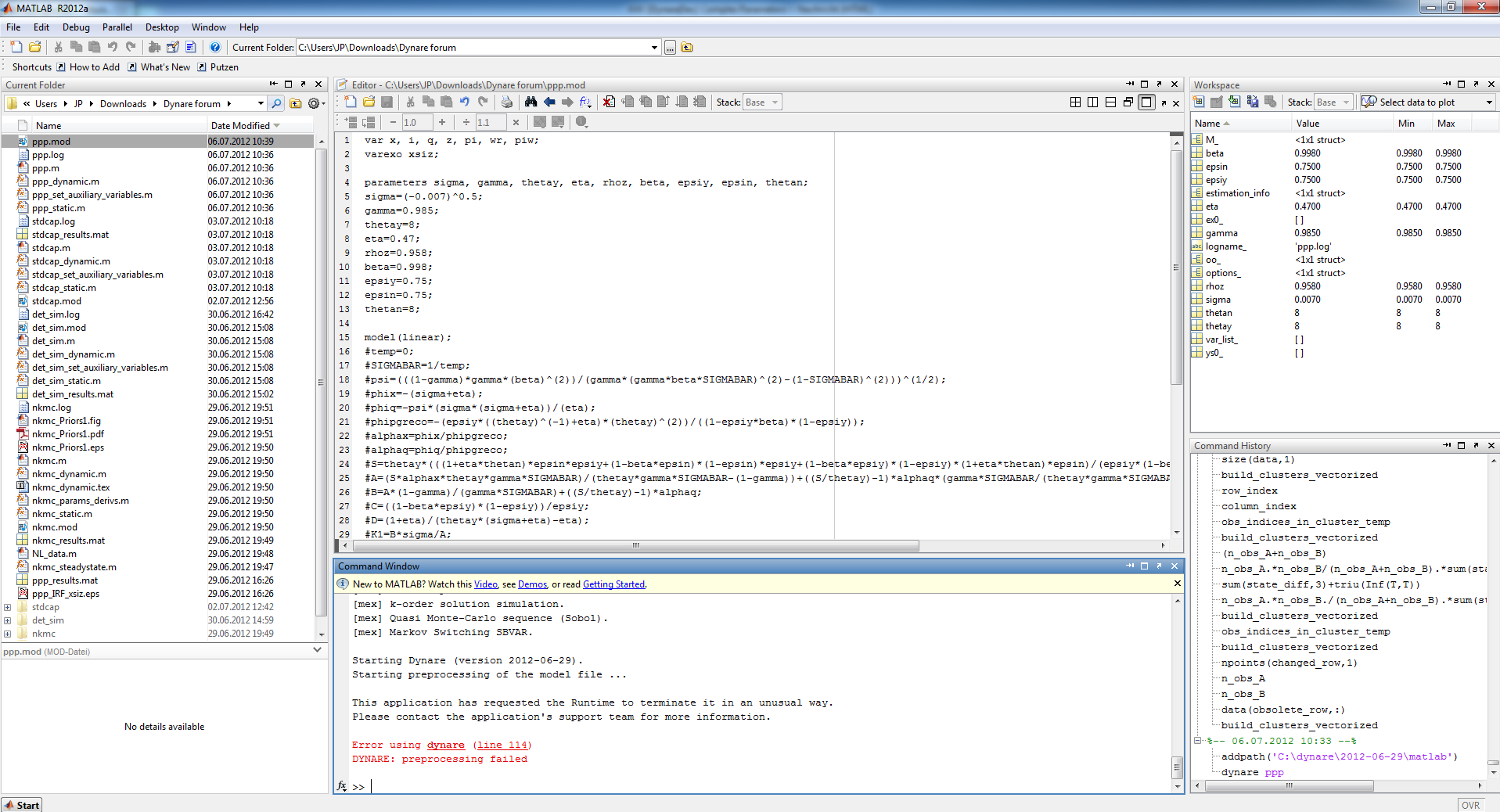
Task: Open the Parallel menu
Action: click(x=117, y=27)
